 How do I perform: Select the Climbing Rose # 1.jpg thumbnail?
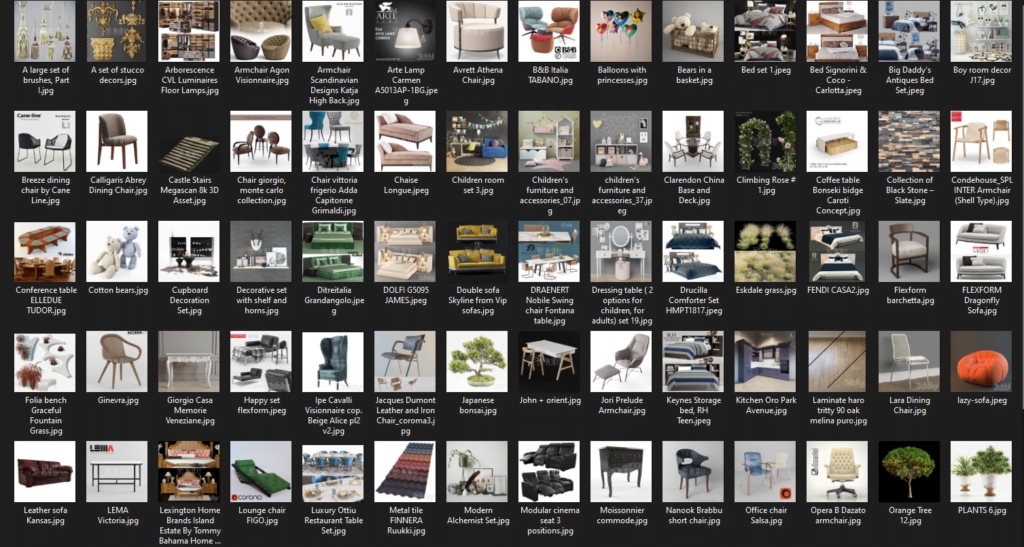pyautogui.click(x=764, y=141)
